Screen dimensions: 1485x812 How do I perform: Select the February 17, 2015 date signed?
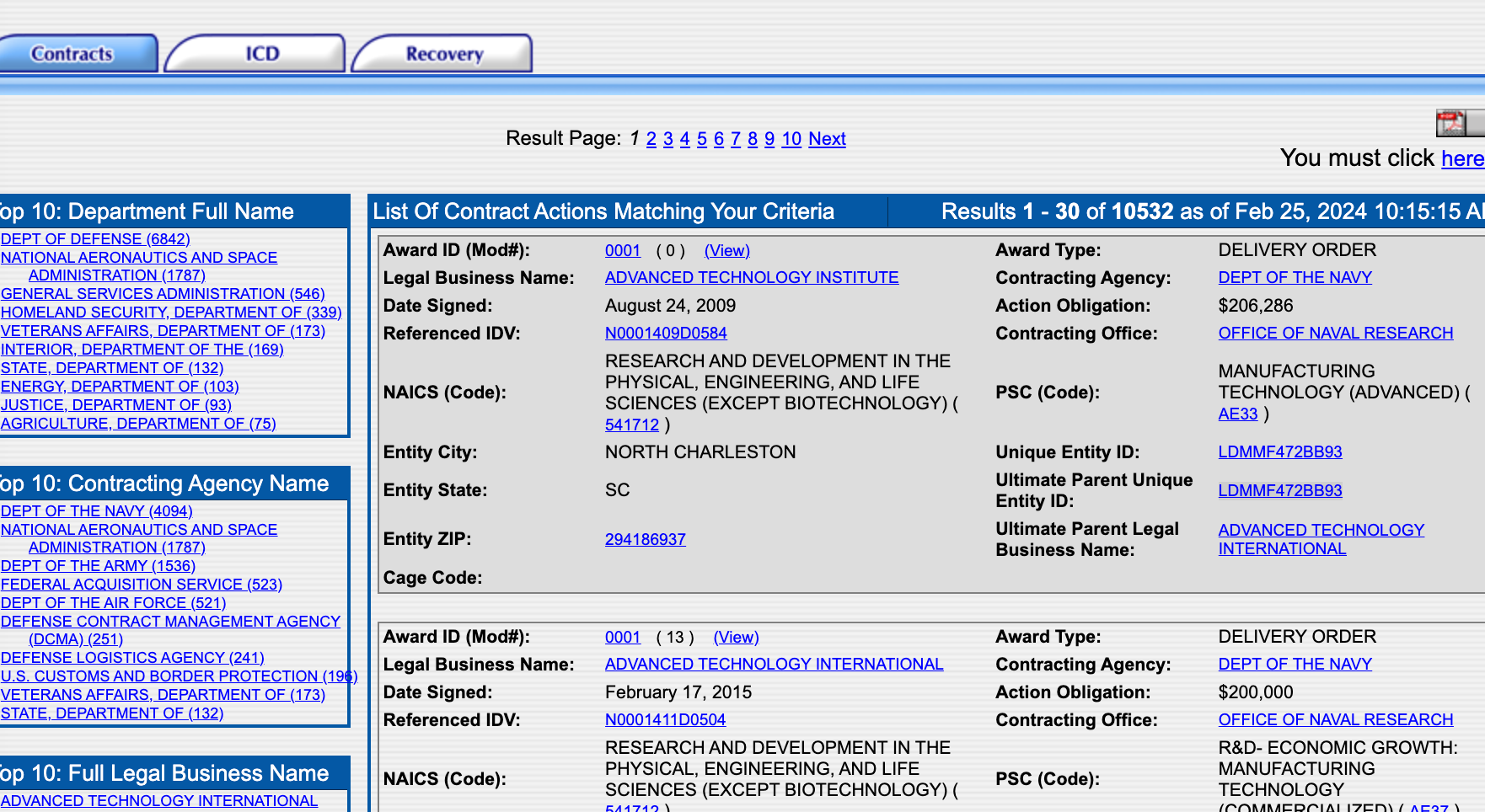tap(678, 692)
